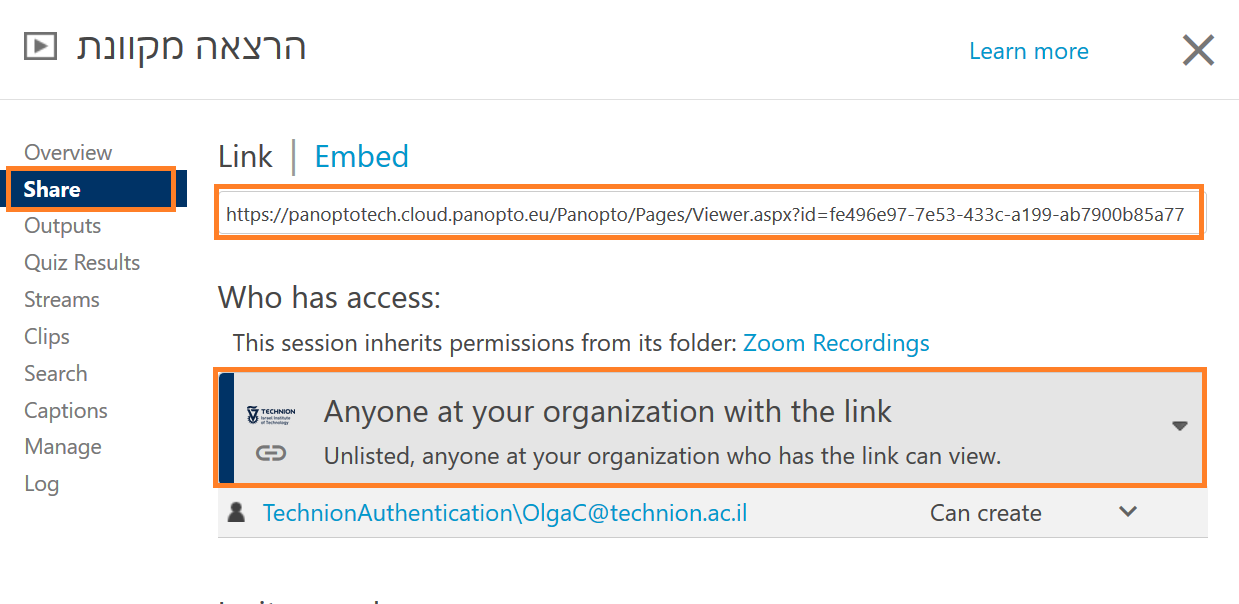Open the Zoom Recordings folder link

(836, 343)
